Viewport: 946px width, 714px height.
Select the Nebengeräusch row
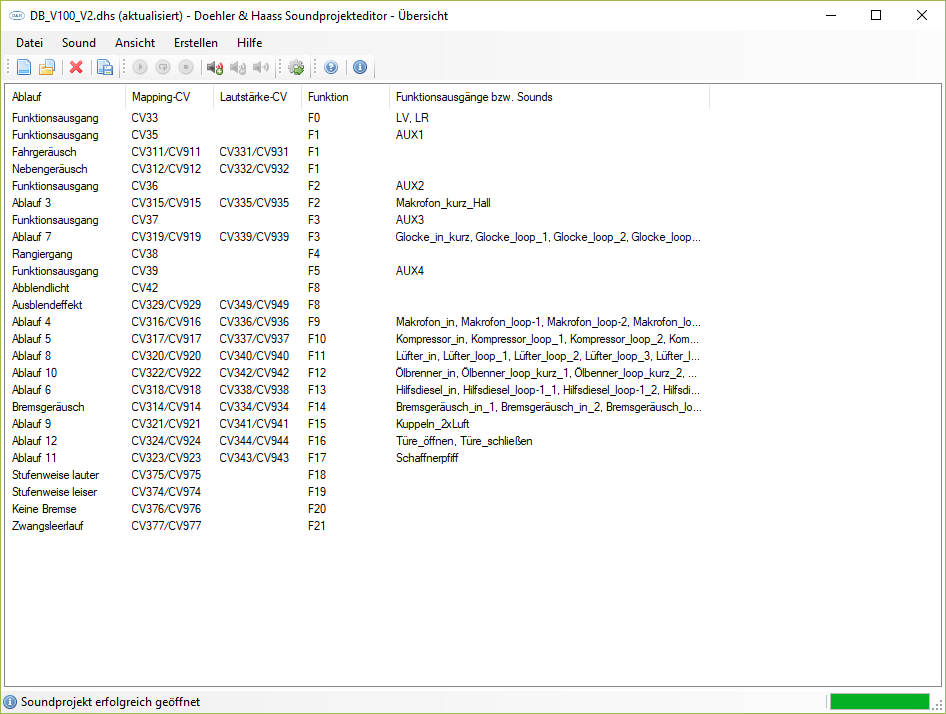[x=358, y=169]
